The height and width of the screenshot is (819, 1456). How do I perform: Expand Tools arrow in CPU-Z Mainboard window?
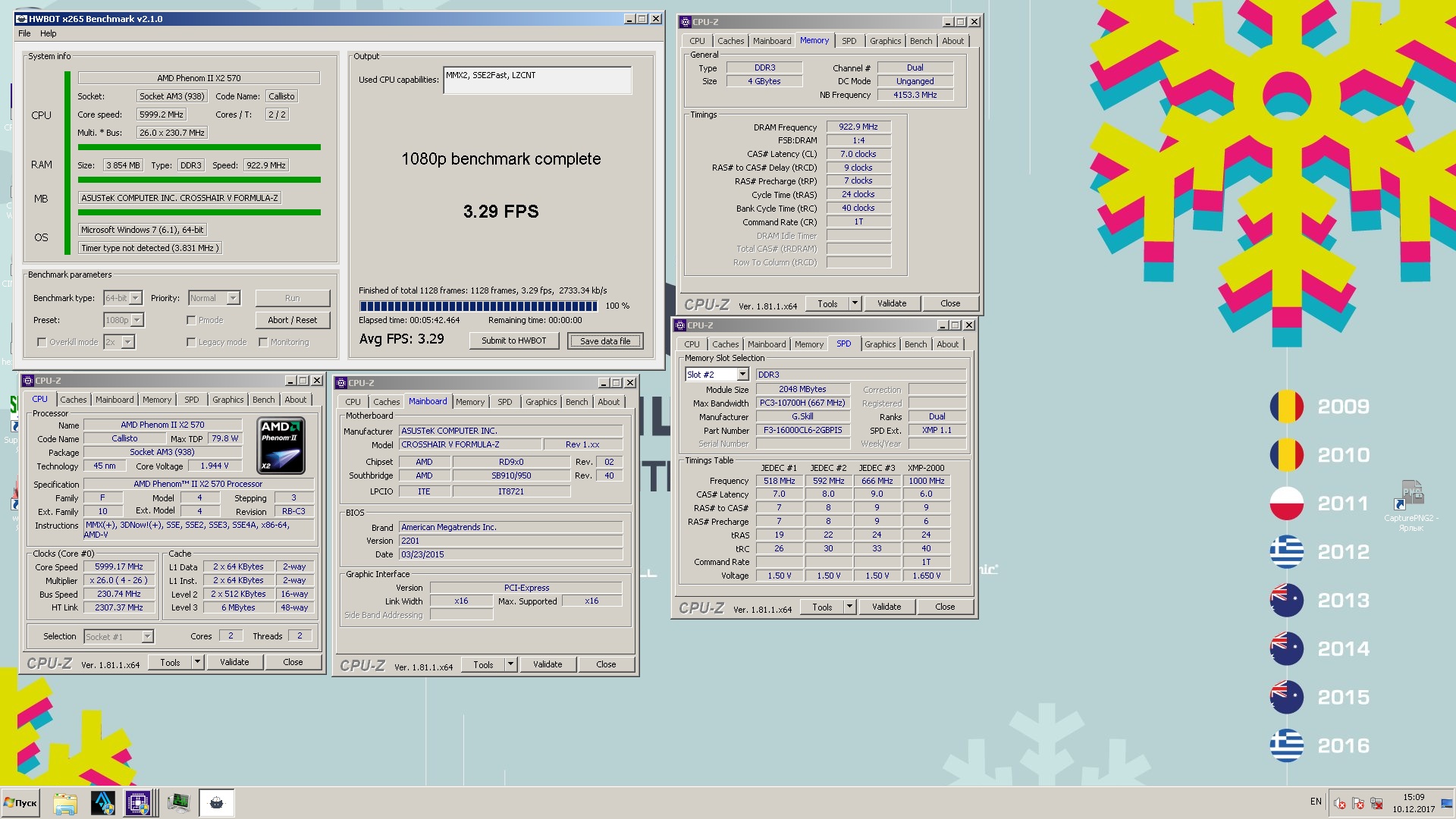coord(510,664)
